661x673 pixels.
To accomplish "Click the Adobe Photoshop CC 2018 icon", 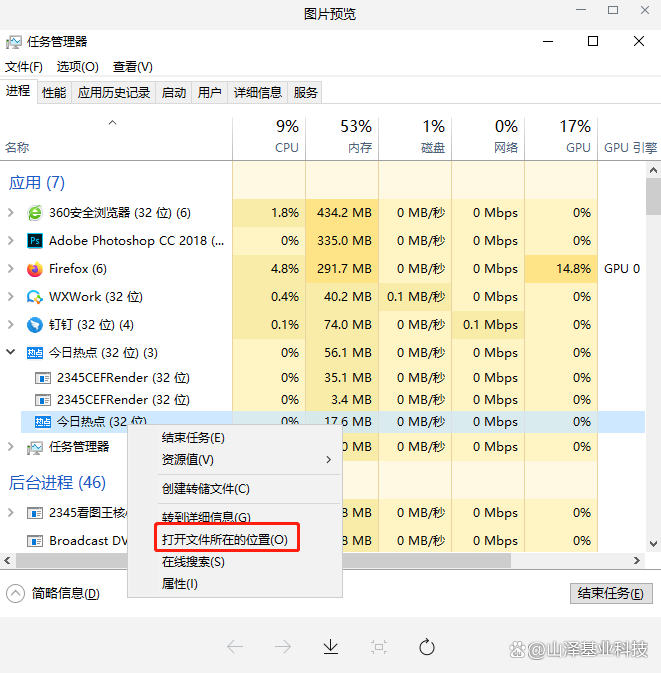I will click(x=35, y=241).
